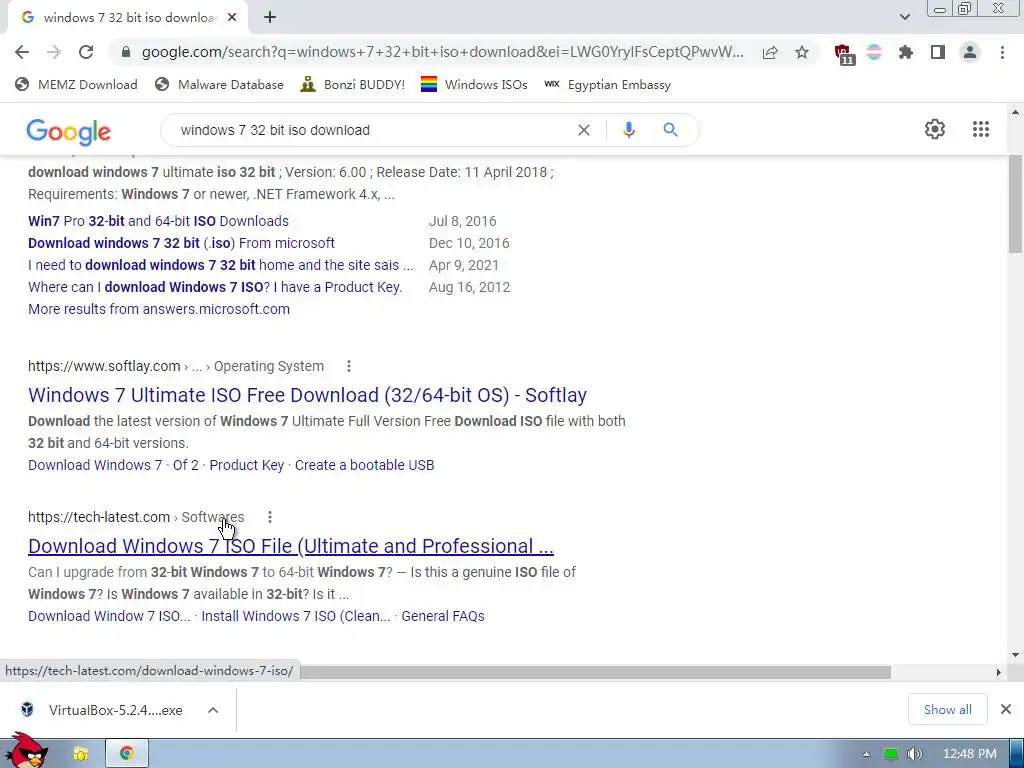Open the tab search dropdown arrow
The height and width of the screenshot is (768, 1024).
pos(904,17)
